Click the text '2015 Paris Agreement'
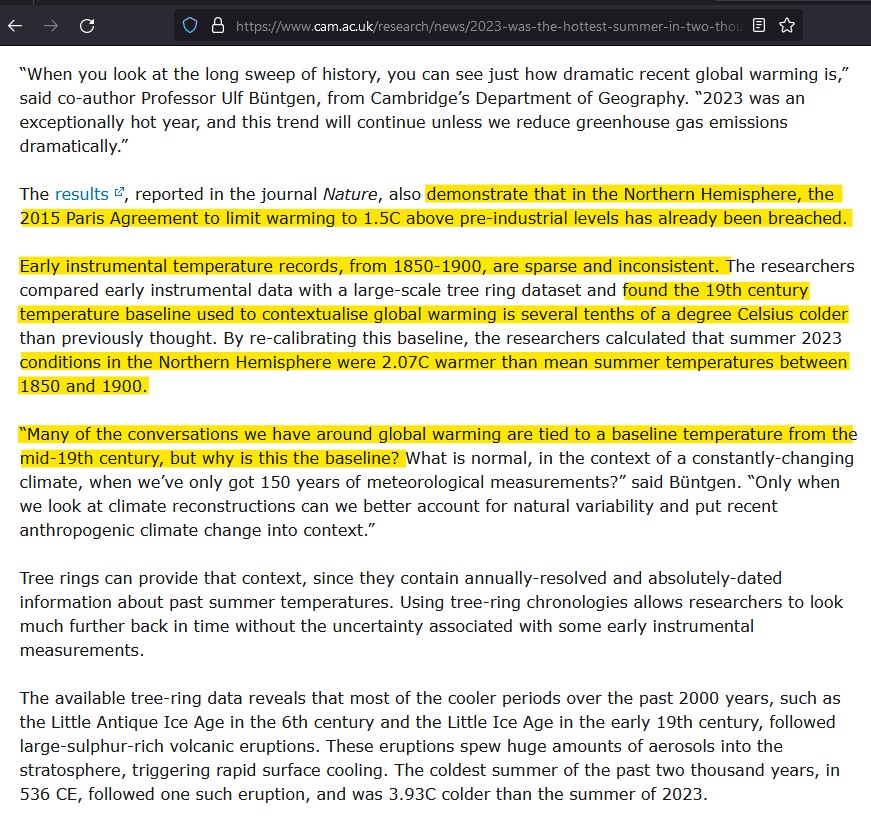This screenshot has width=871, height=827. pyautogui.click(x=110, y=218)
